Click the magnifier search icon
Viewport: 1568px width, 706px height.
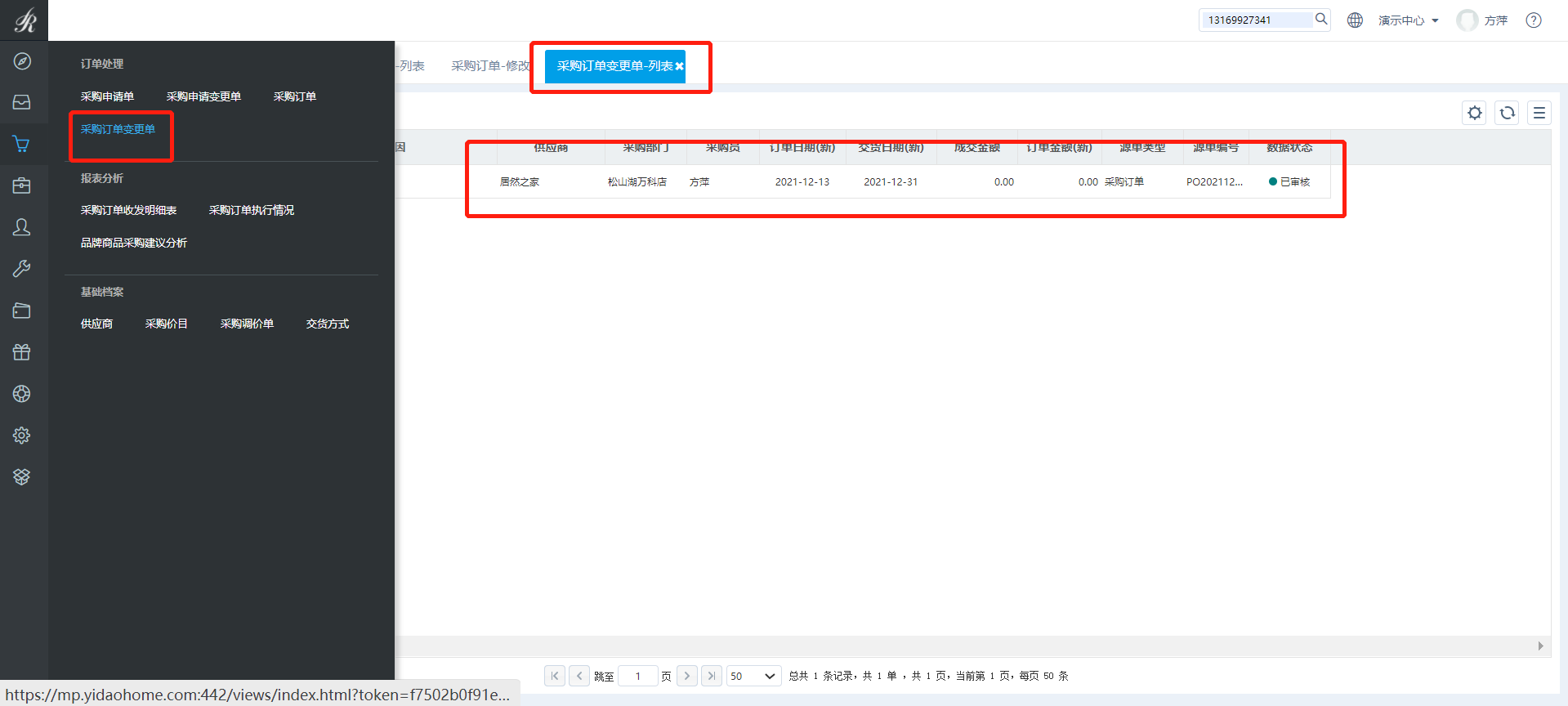(1320, 19)
